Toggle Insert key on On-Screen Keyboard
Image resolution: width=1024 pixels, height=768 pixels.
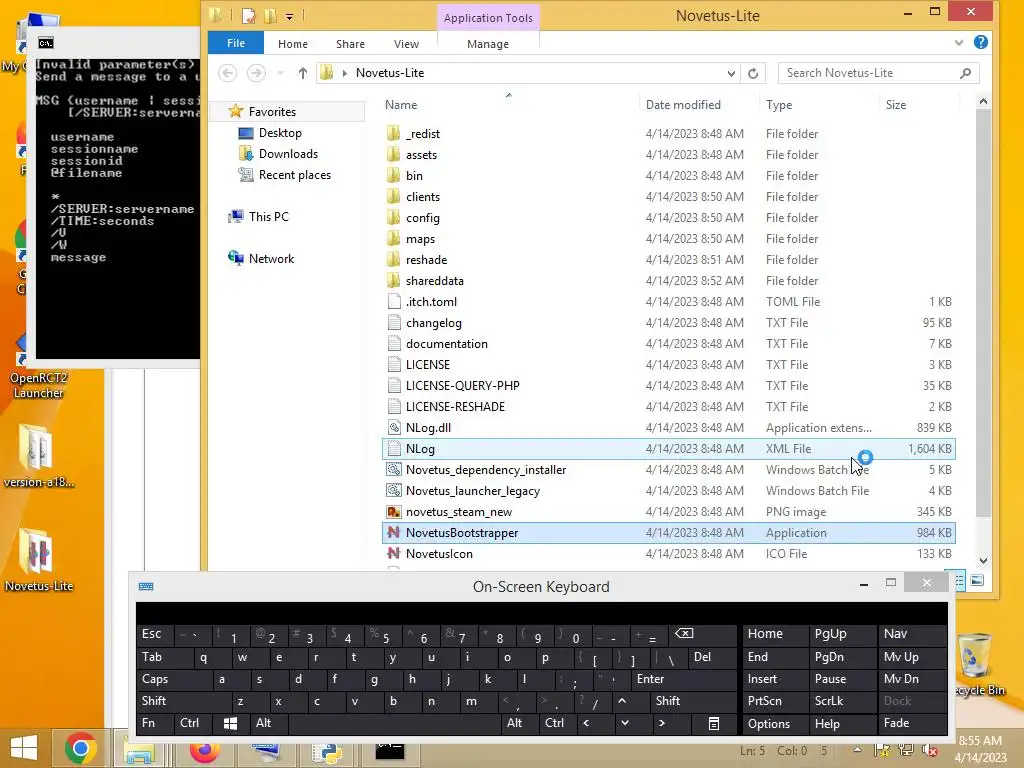pos(776,679)
